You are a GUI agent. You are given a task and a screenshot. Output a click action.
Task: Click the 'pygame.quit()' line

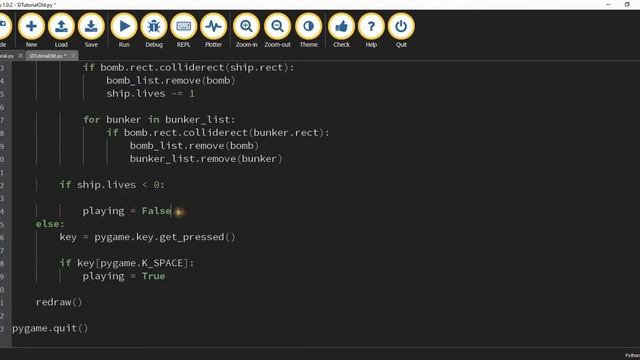click(x=50, y=329)
